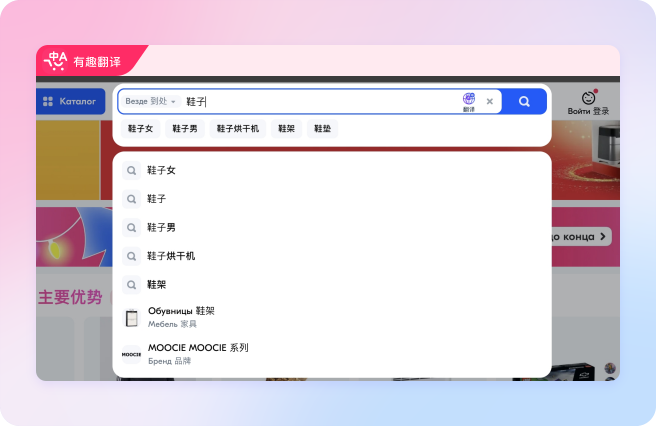The height and width of the screenshot is (426, 656).
Task: Click the Мебель 家具 subtitle text
Action: [172, 324]
